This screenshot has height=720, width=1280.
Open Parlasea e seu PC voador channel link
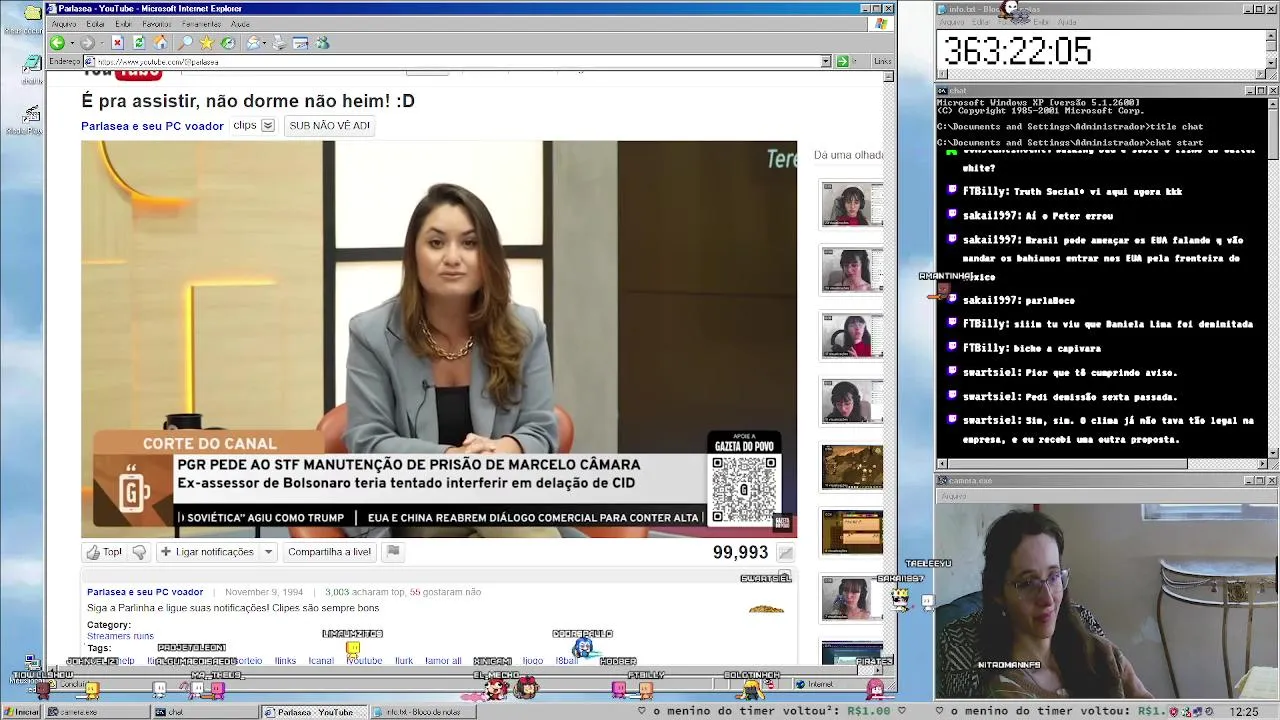pyautogui.click(x=152, y=126)
